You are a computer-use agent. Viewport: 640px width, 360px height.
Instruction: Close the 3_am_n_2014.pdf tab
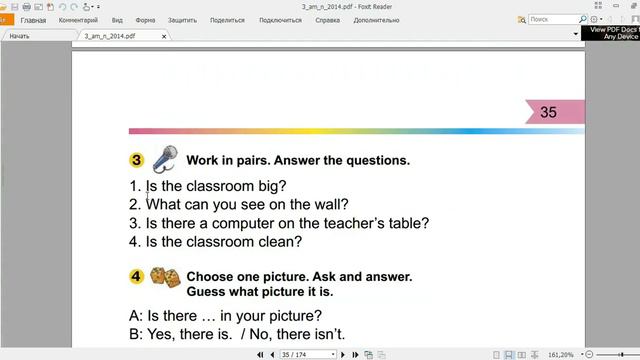(x=164, y=36)
